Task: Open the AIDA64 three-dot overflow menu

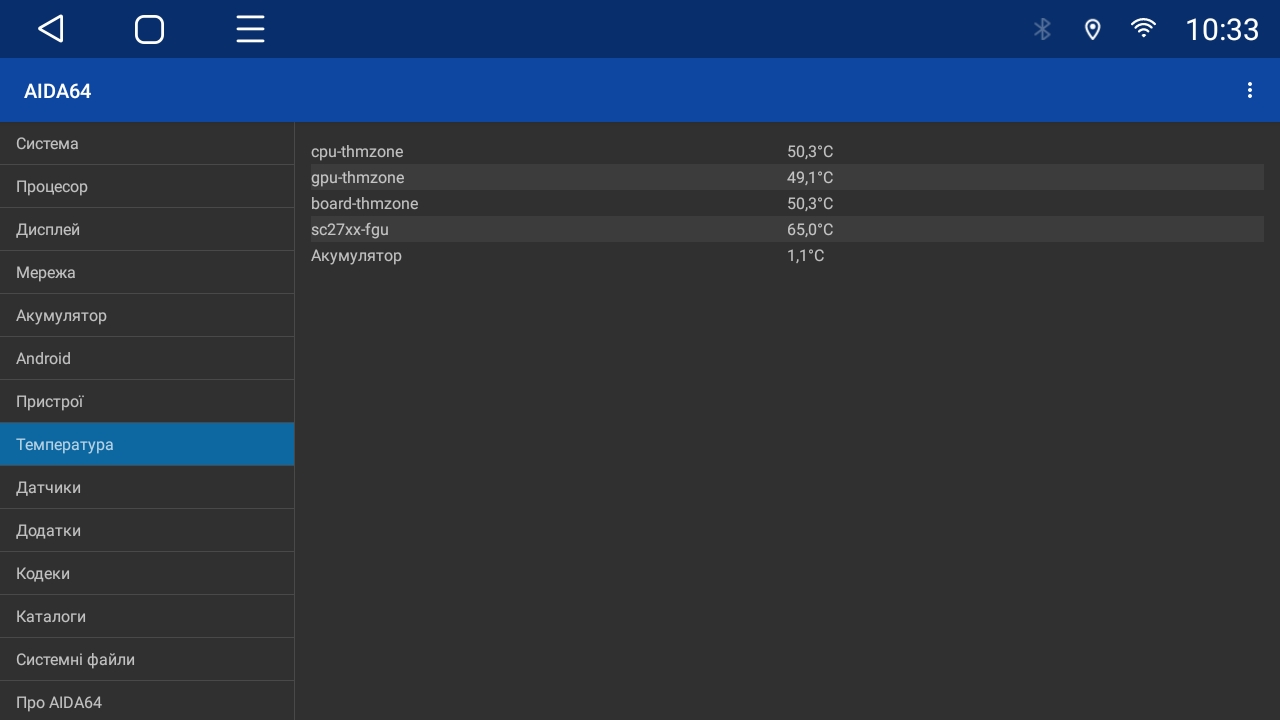Action: click(1249, 90)
